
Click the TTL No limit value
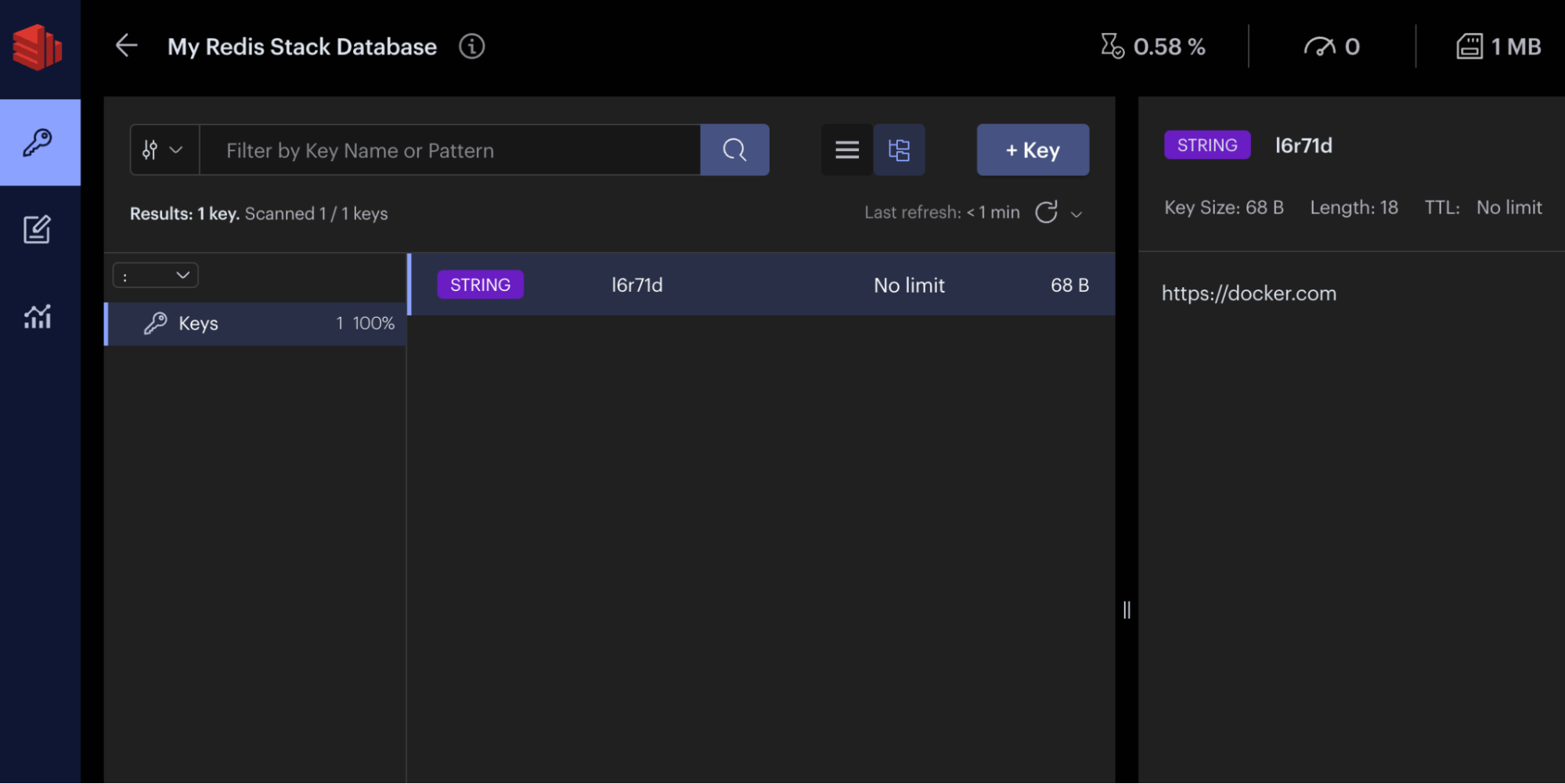pos(1508,207)
